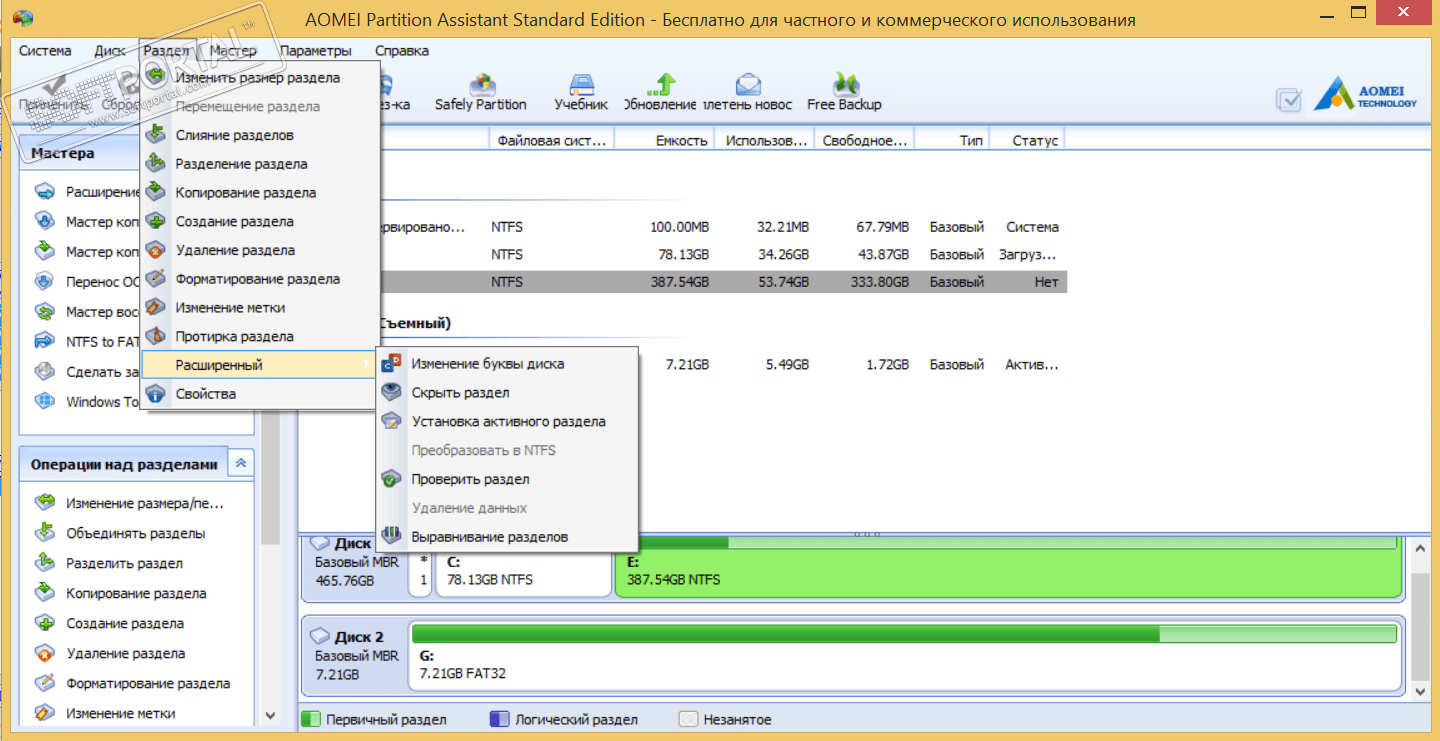Open the Расширенный submenu entry
1440x741 pixels.
click(258, 365)
